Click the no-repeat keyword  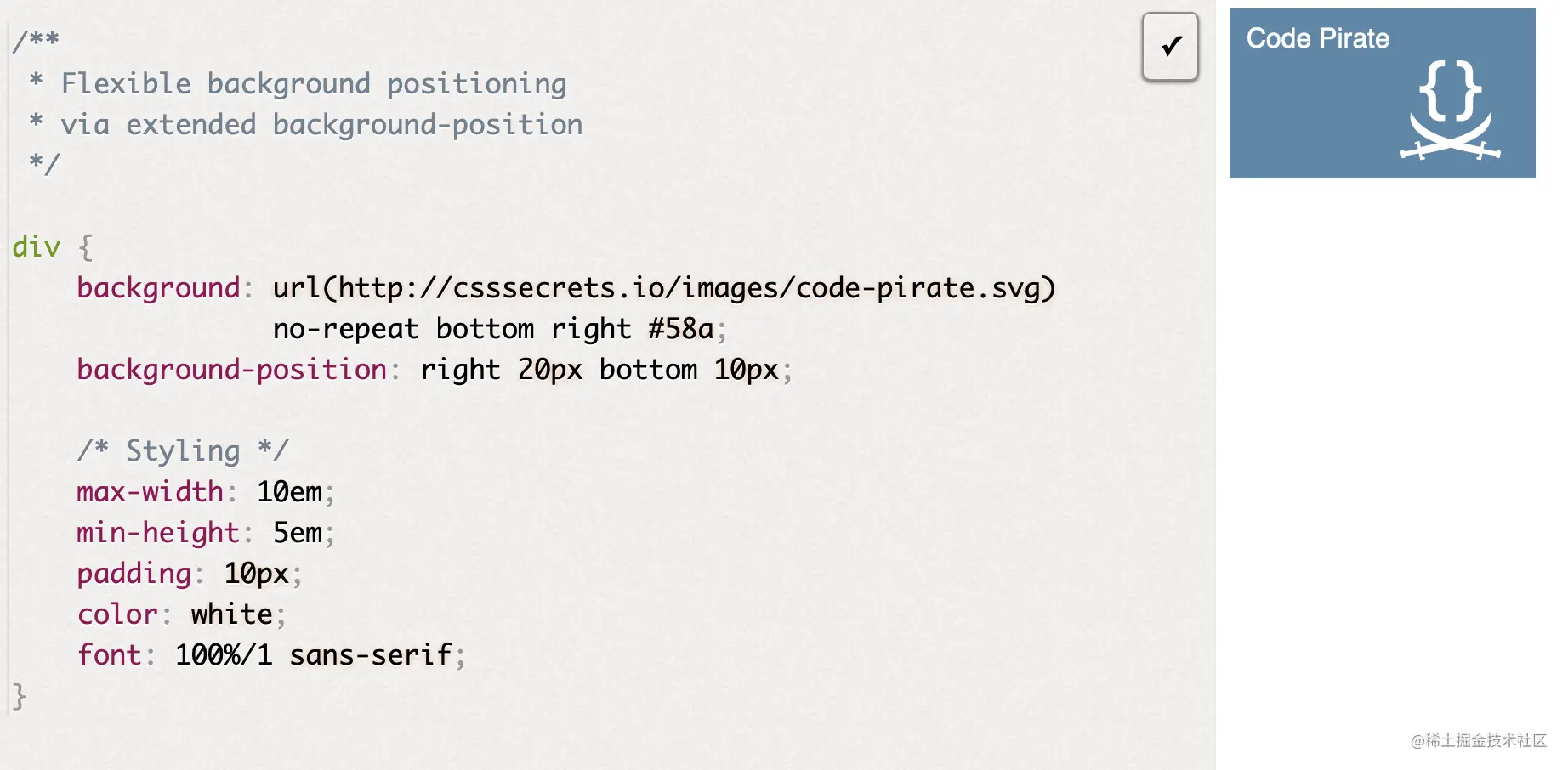coord(346,329)
